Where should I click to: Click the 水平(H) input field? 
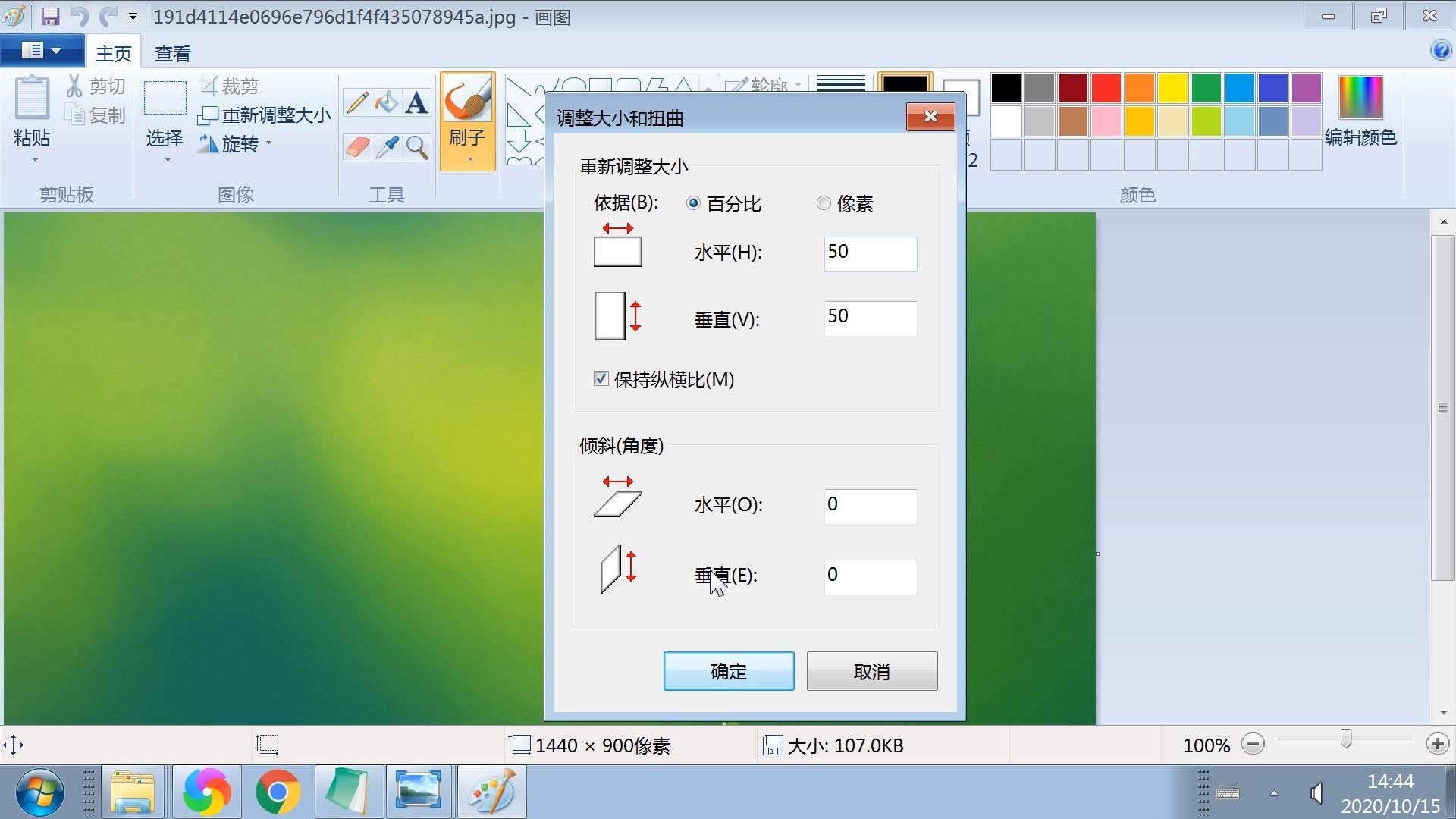tap(870, 253)
